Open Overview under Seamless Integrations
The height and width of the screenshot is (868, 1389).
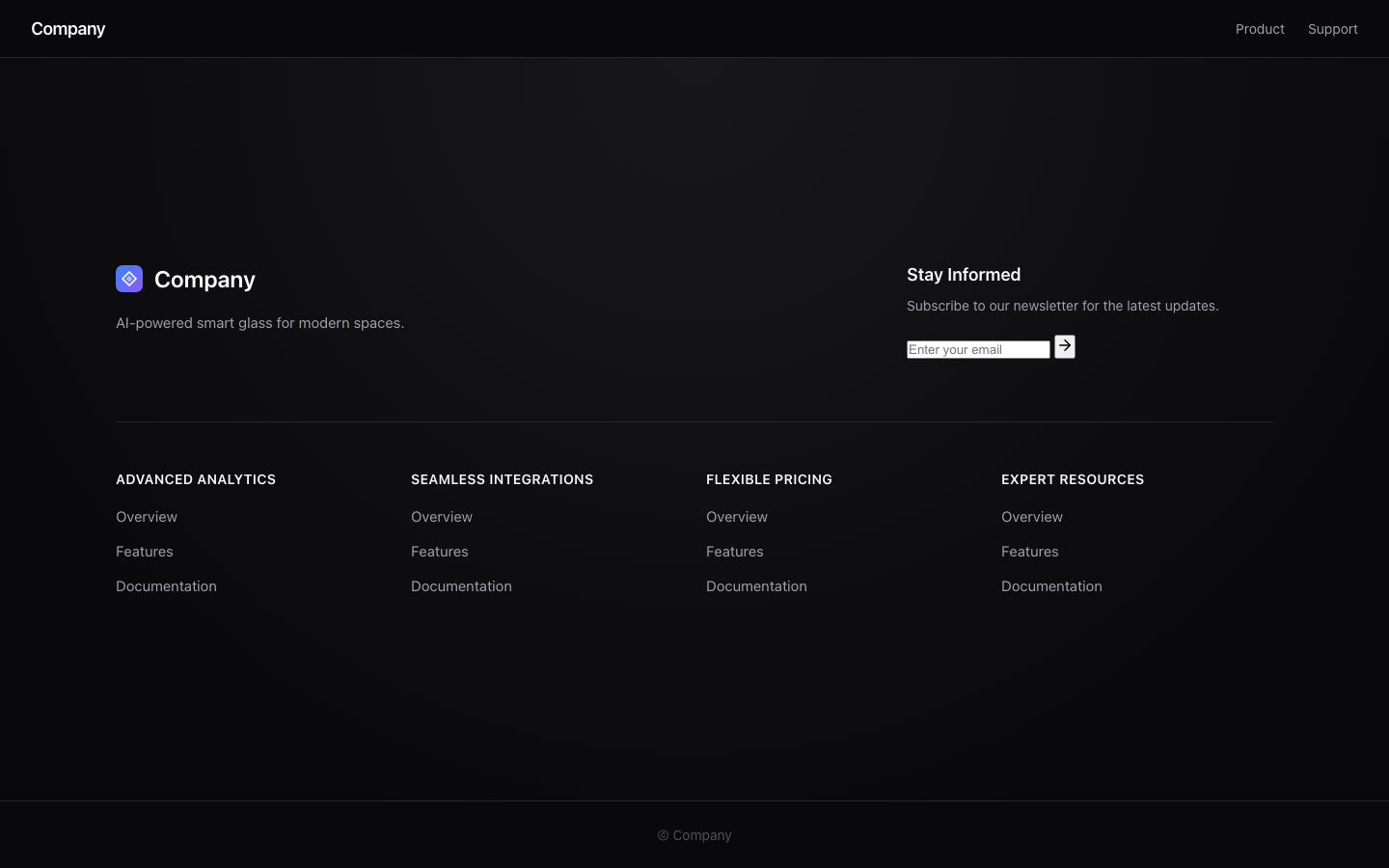[x=442, y=517]
